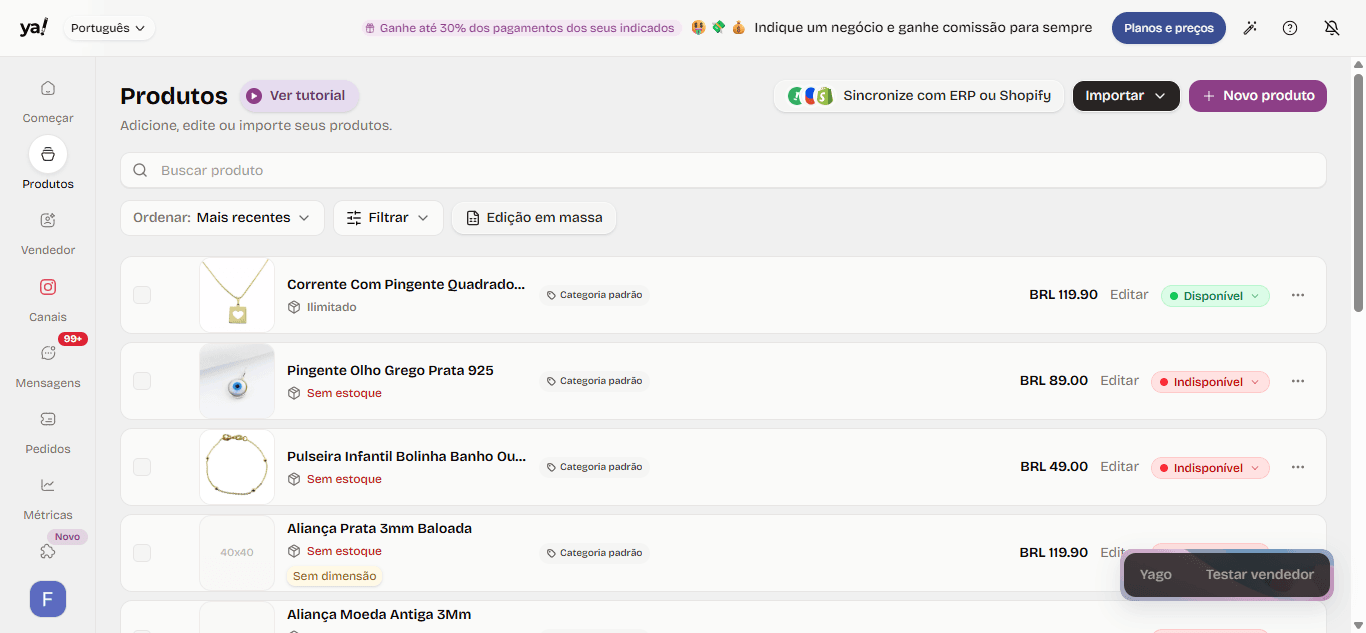
Task: Select checkbox for Aliança Prata 3mm Baloada
Action: pos(142,553)
